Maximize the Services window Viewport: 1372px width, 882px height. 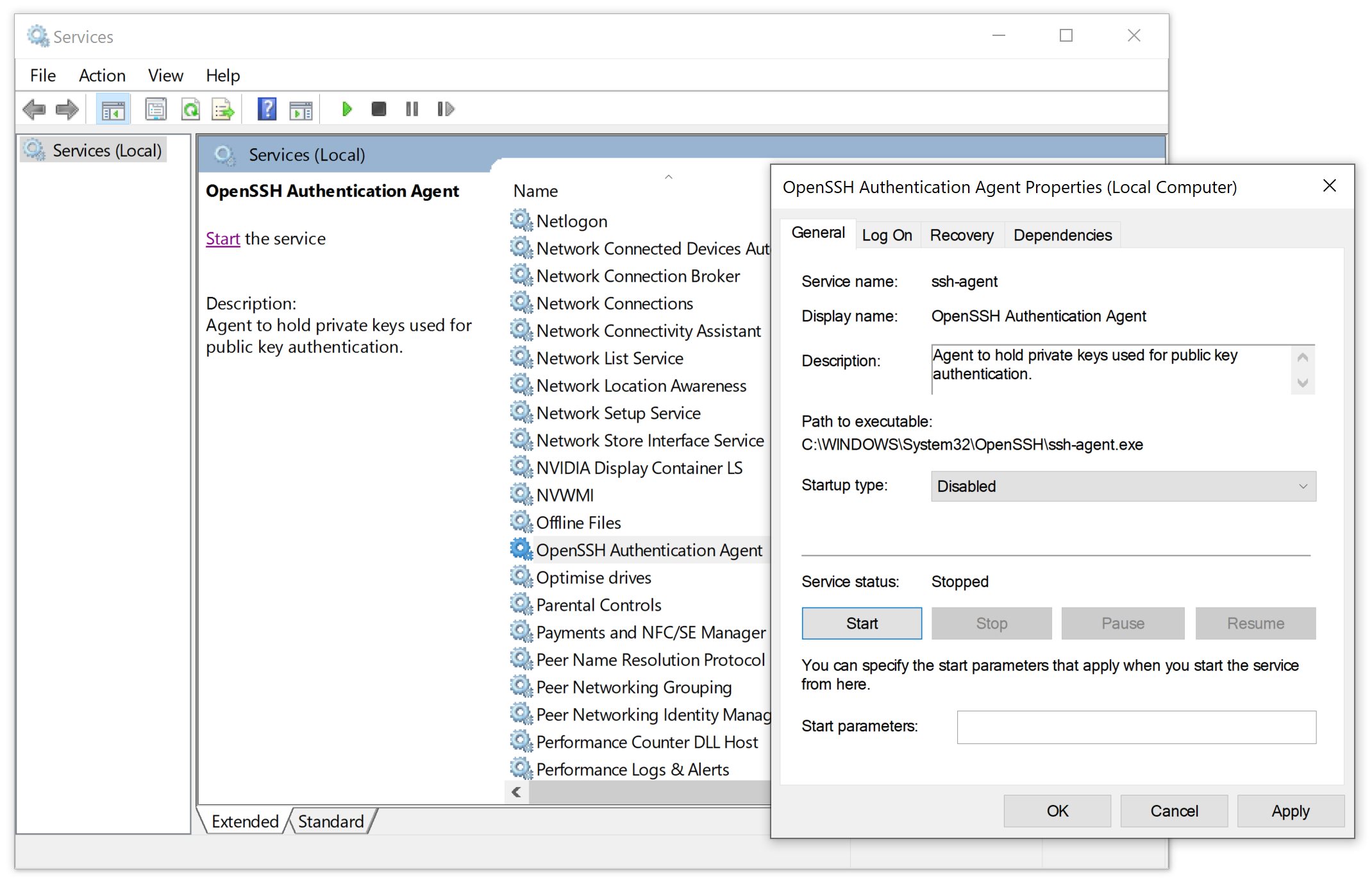1066,36
